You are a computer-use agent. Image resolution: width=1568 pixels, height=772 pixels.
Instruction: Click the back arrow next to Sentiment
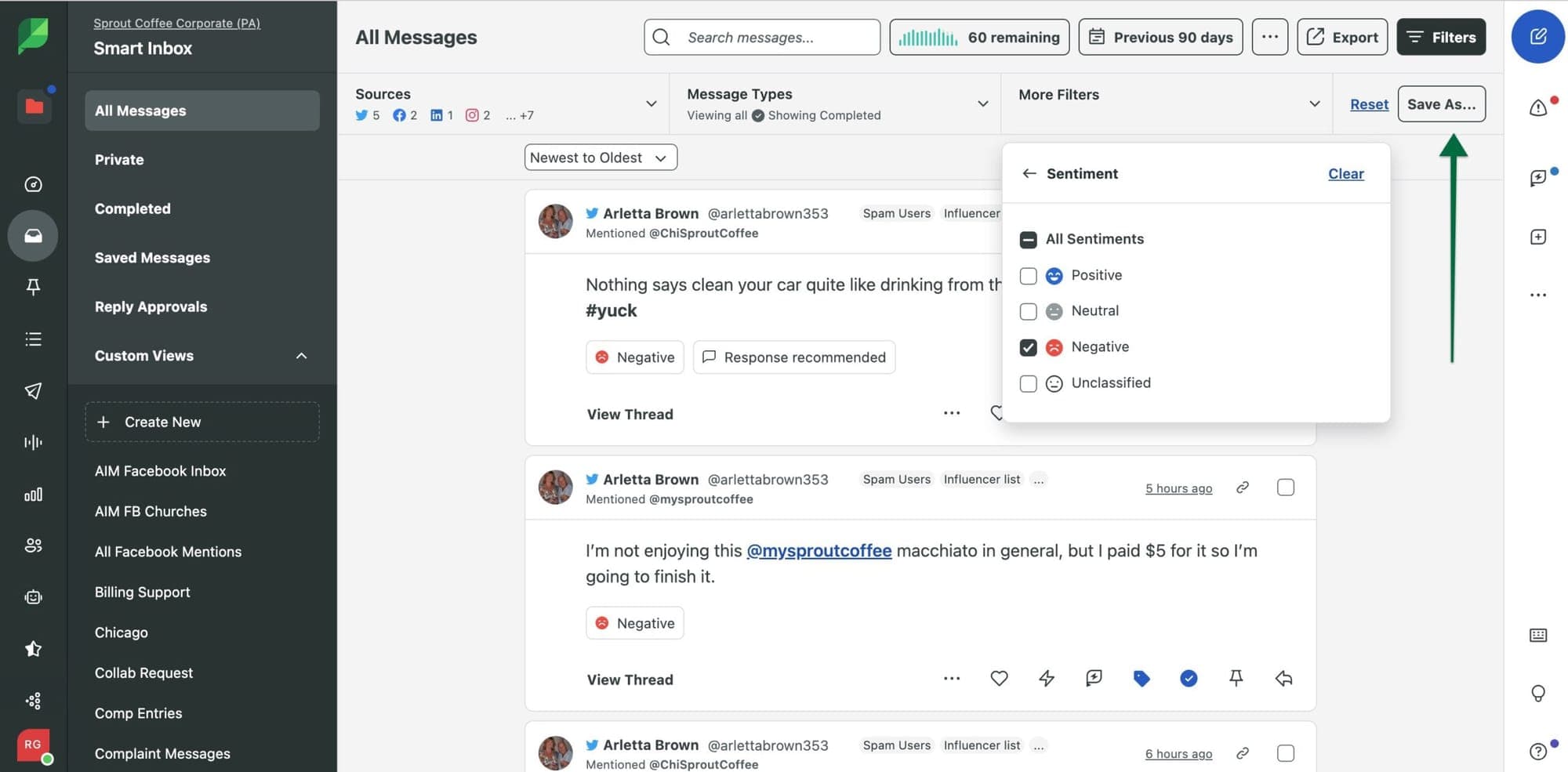point(1029,173)
